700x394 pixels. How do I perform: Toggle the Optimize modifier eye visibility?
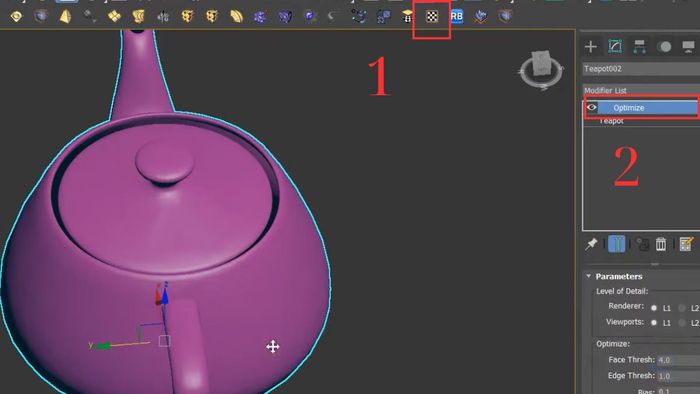pyautogui.click(x=592, y=107)
